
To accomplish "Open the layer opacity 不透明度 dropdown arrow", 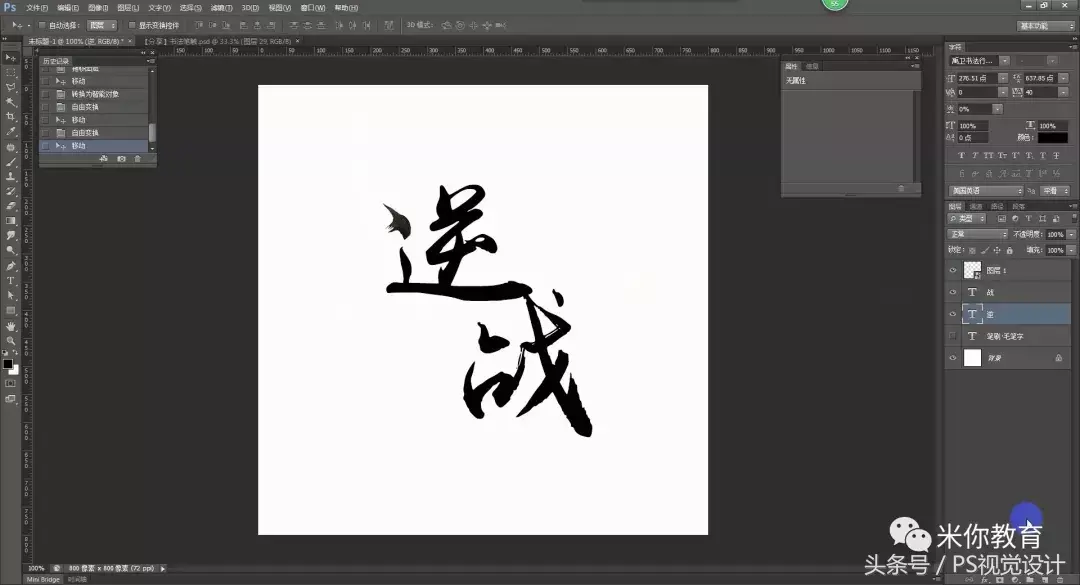I will [1071, 234].
